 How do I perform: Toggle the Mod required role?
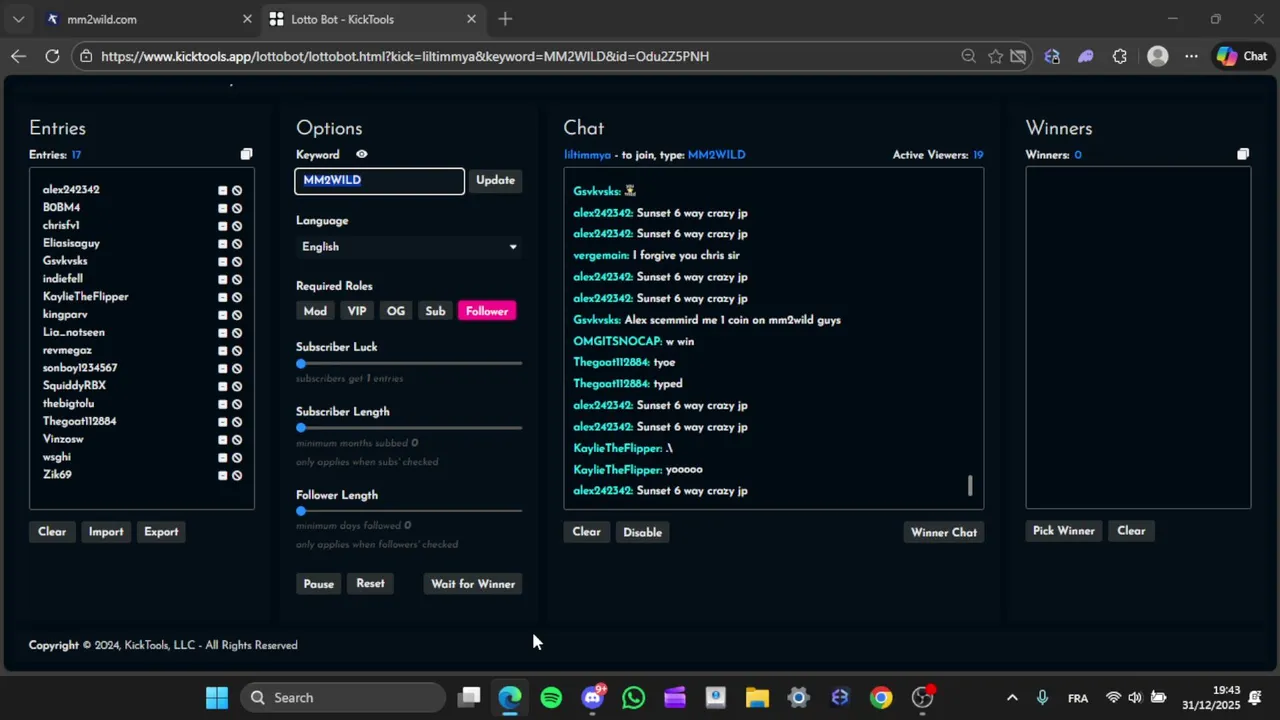pyautogui.click(x=315, y=311)
